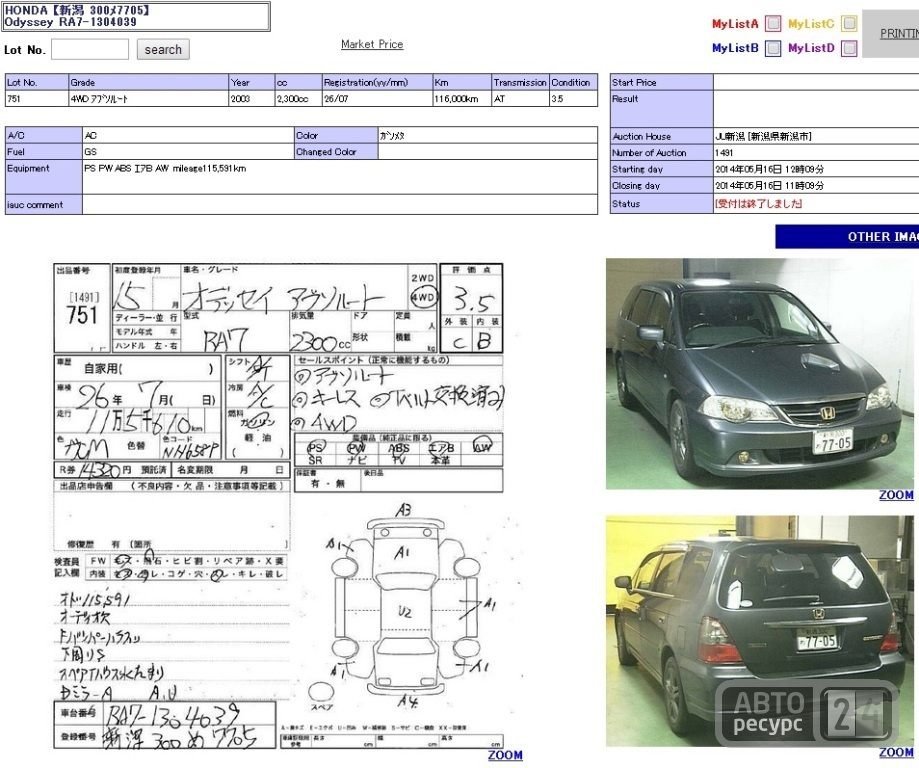The height and width of the screenshot is (768, 919).
Task: Check the MyListC checkbox
Action: [x=849, y=23]
